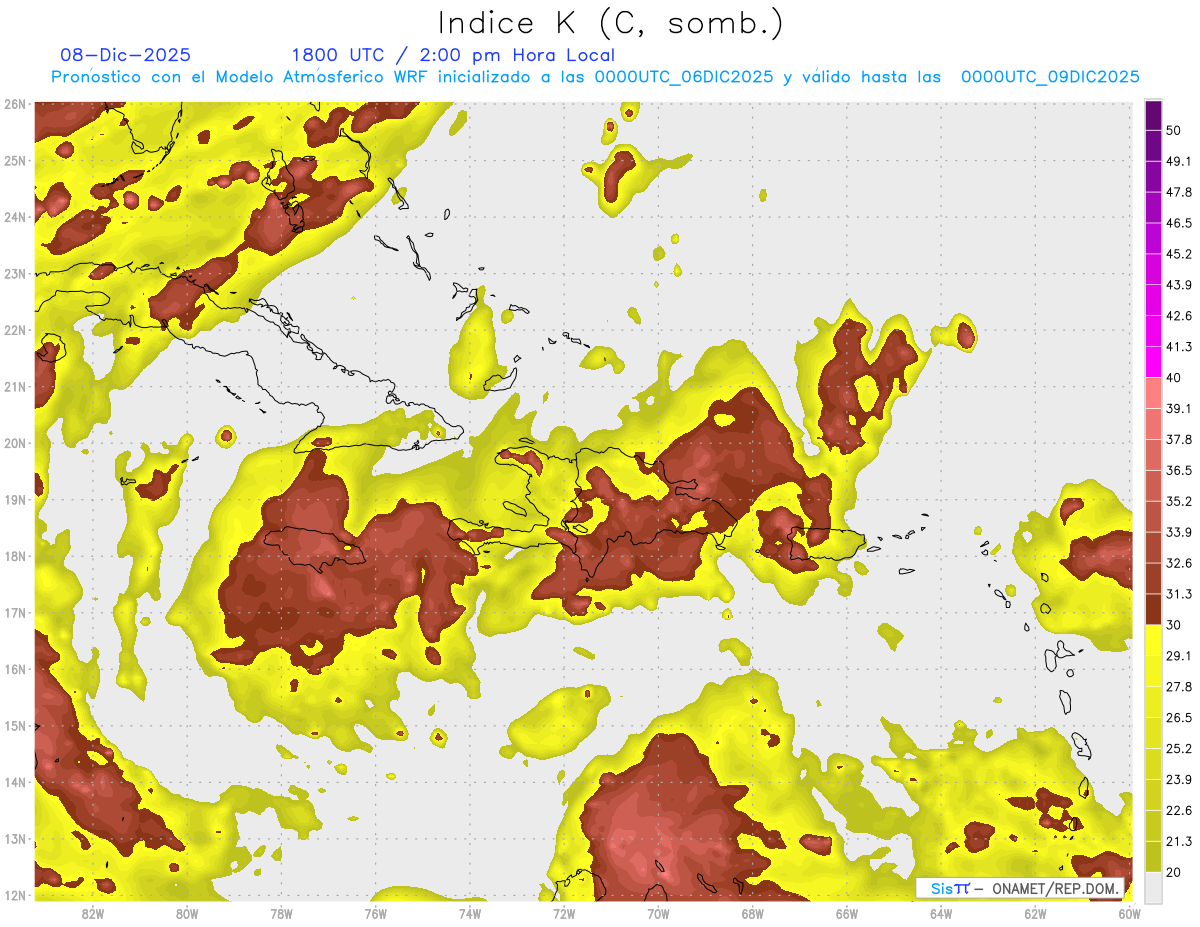Click the 13N latitude label
The width and height of the screenshot is (1200, 927).
click(14, 838)
